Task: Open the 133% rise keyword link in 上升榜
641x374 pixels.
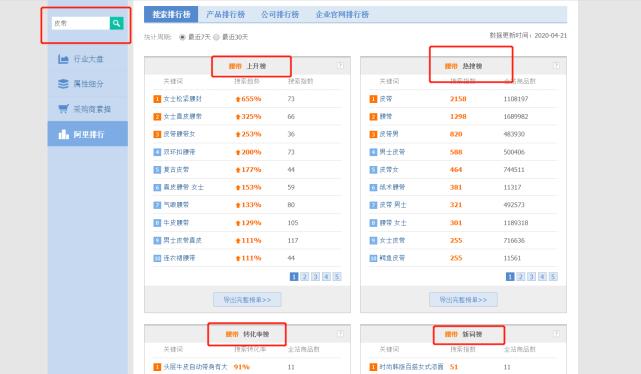Action: point(176,205)
